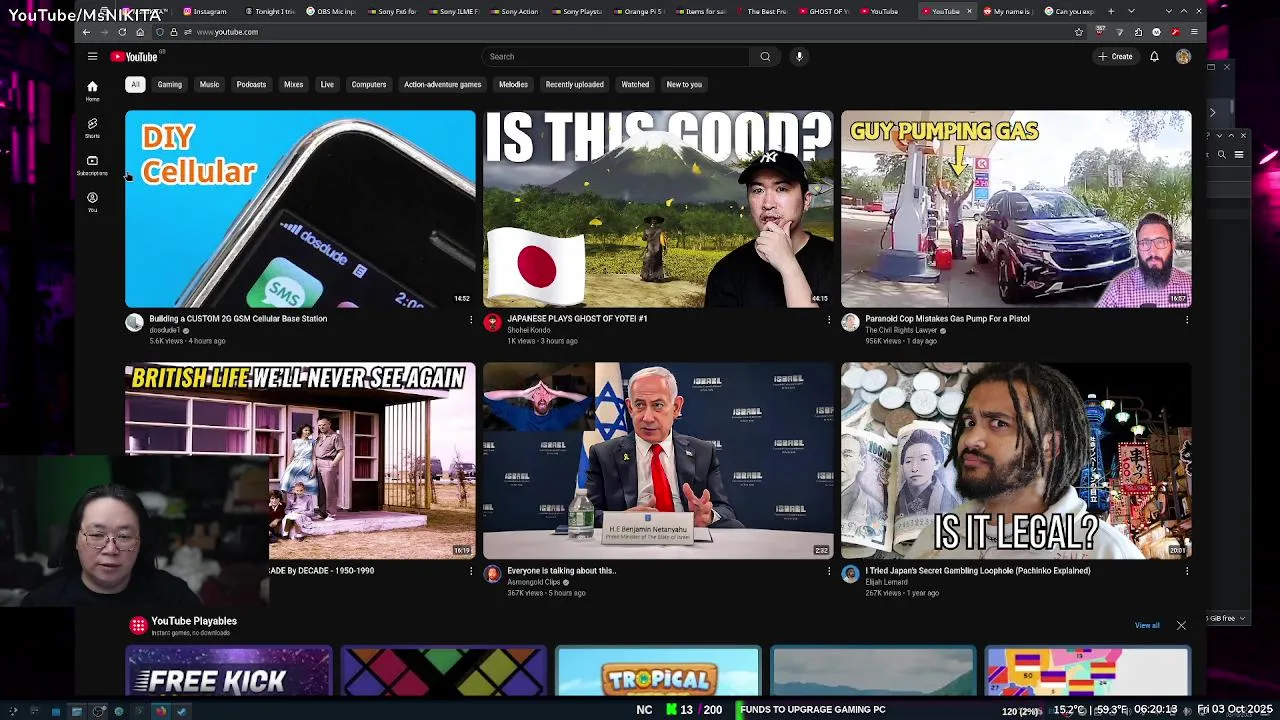Open title Everyone is talking about this

[x=561, y=571]
